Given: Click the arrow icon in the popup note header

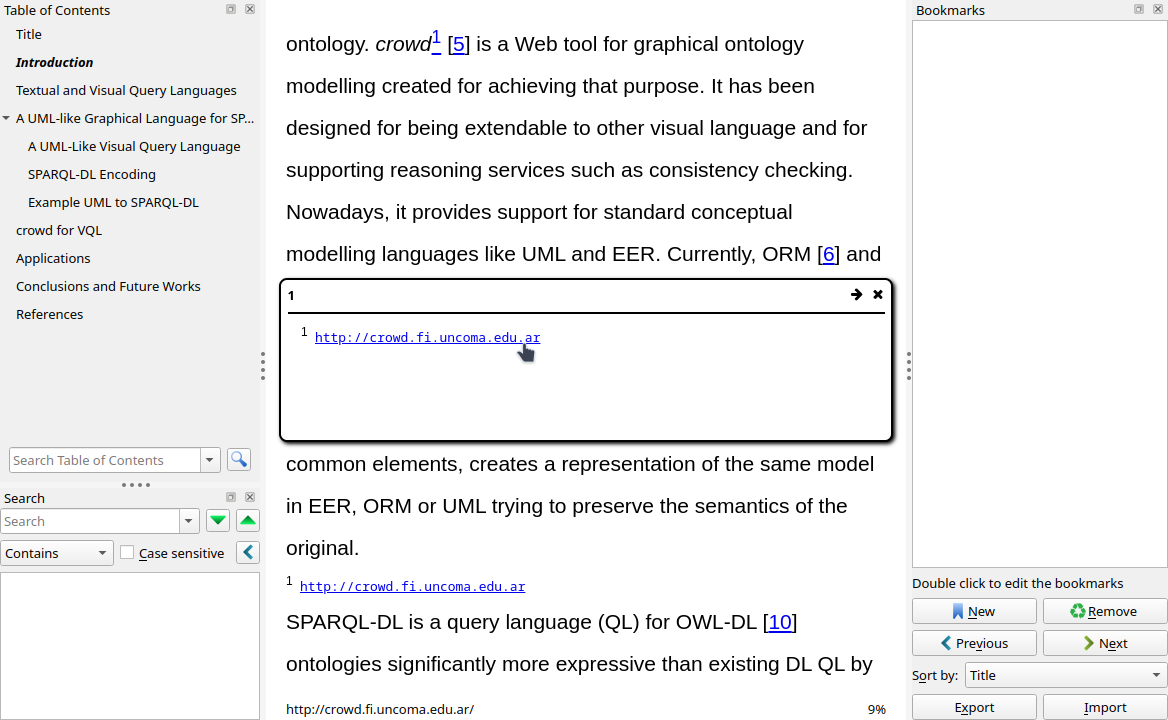Looking at the screenshot, I should click(856, 294).
